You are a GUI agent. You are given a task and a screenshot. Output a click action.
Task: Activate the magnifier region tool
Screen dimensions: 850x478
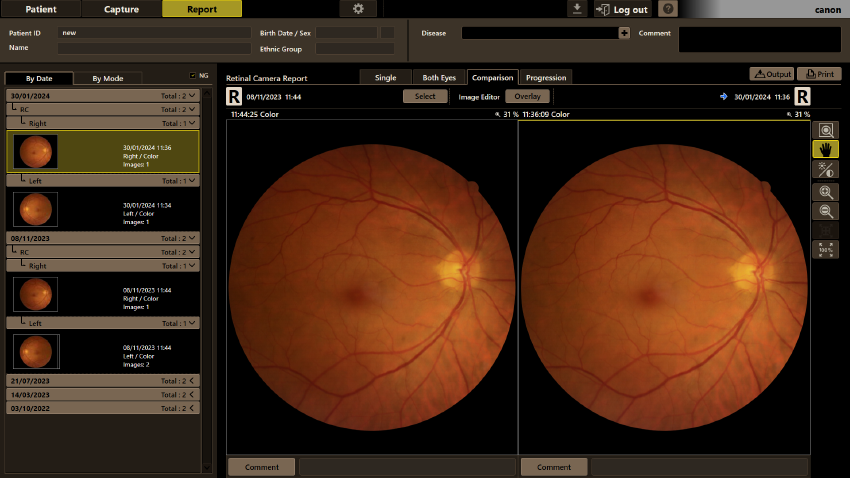point(825,130)
